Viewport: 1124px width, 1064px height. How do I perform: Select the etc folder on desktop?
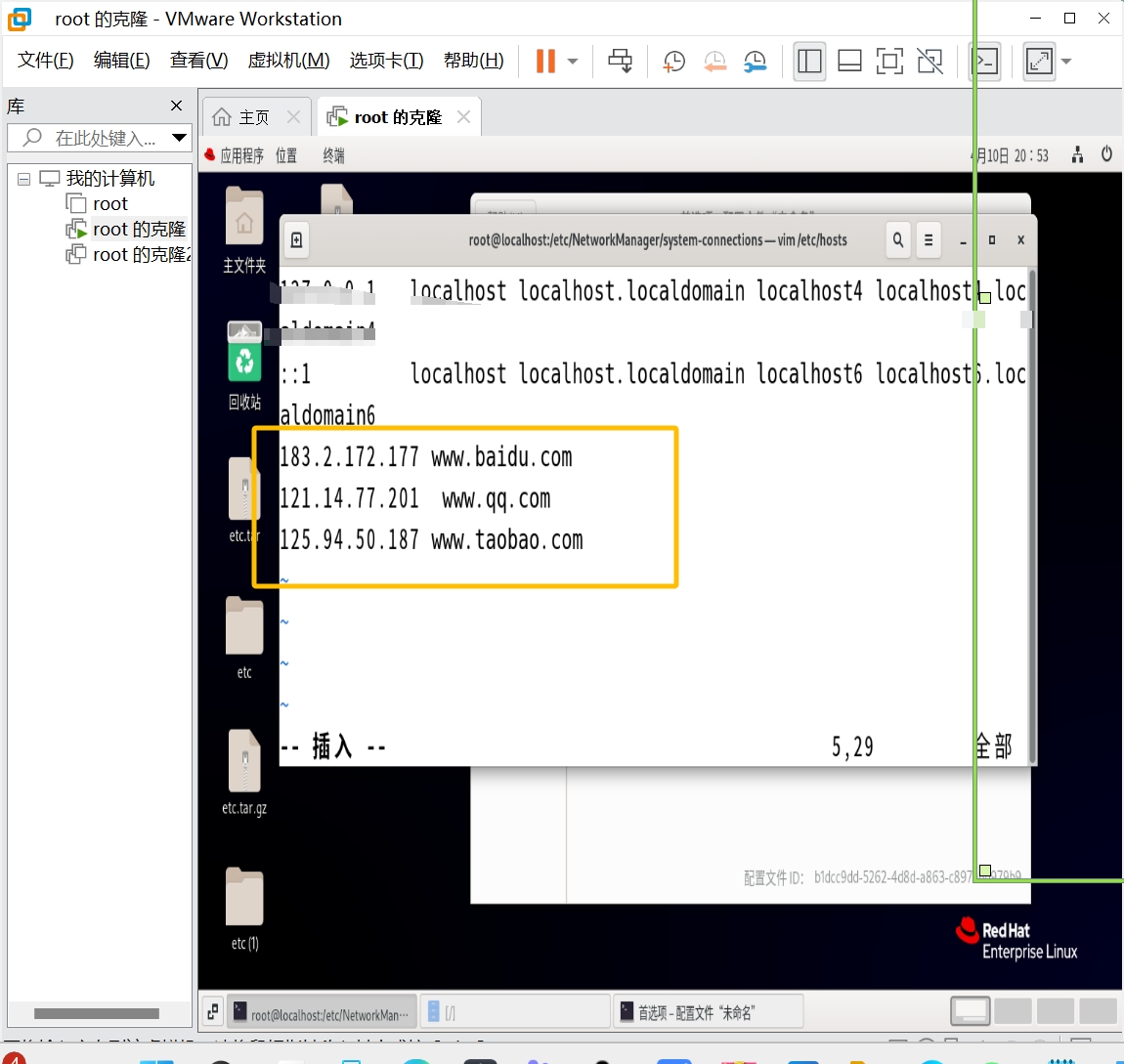click(244, 638)
